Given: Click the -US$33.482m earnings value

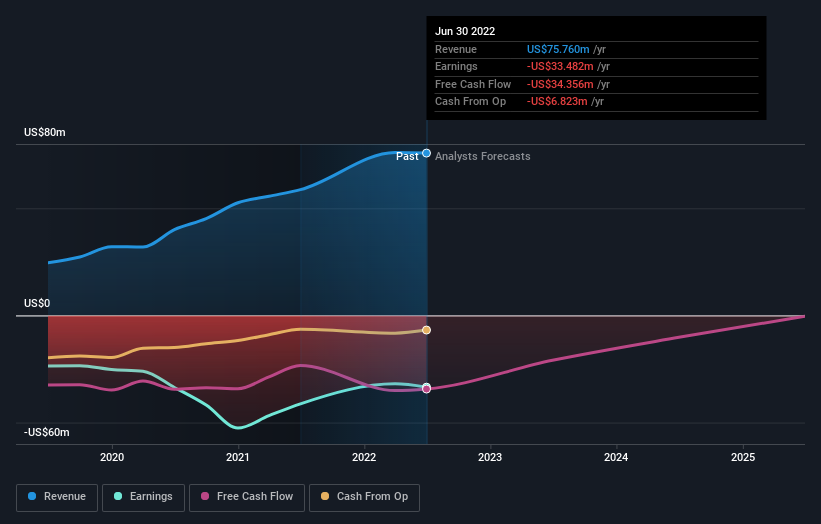Looking at the screenshot, I should click(560, 66).
